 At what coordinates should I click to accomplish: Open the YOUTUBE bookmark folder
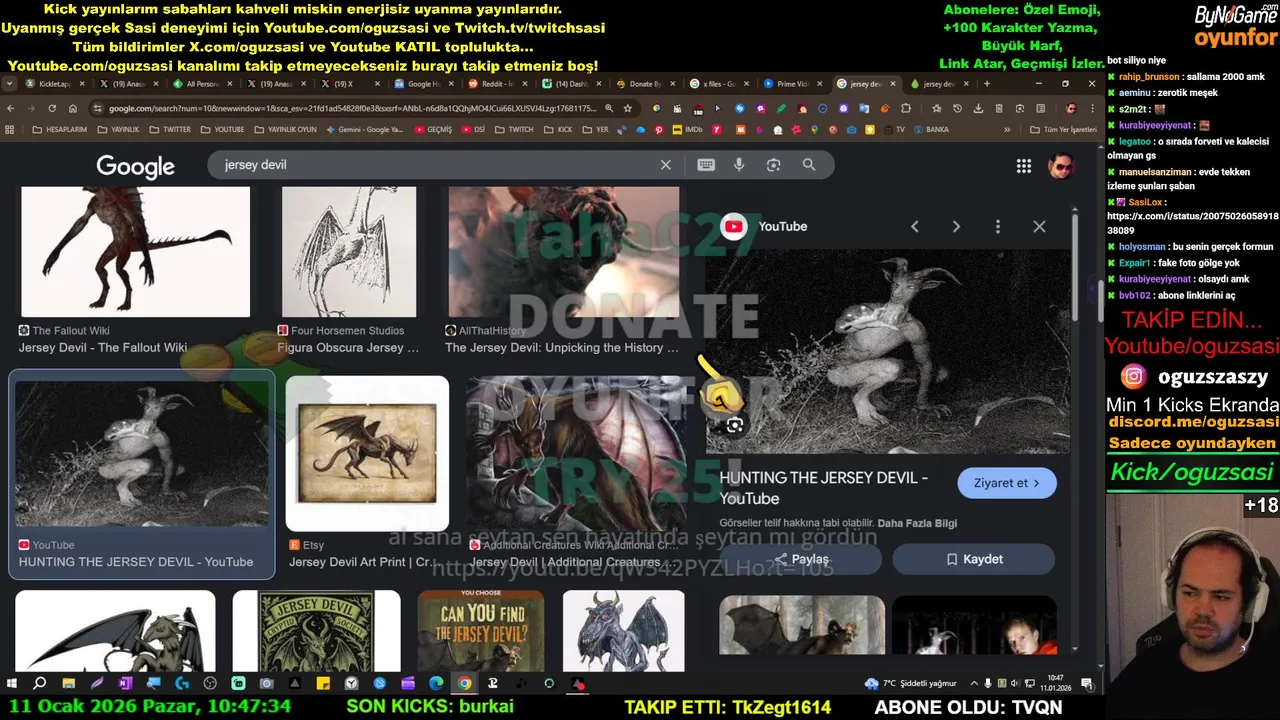(221, 130)
